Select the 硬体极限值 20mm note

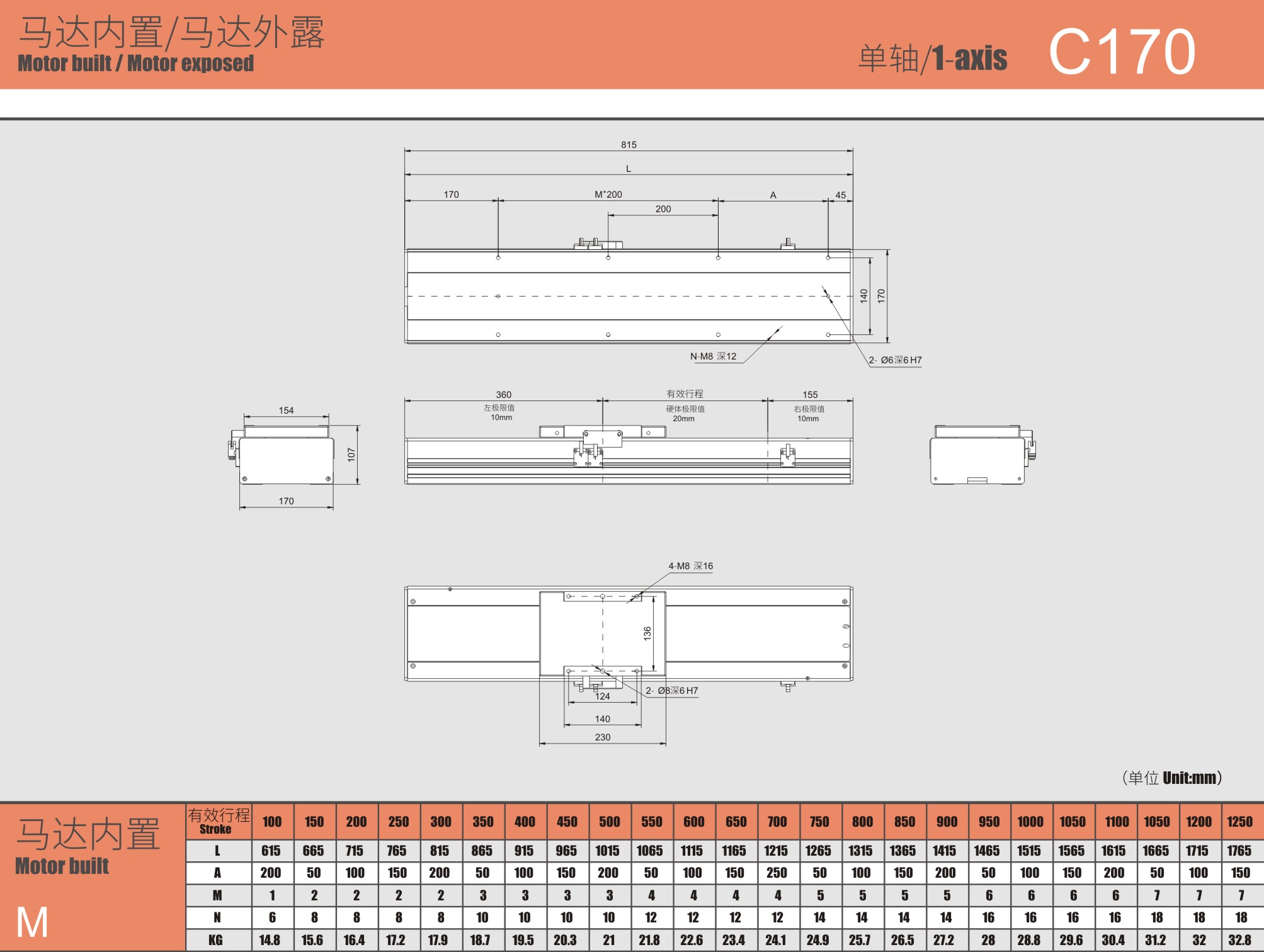(685, 414)
